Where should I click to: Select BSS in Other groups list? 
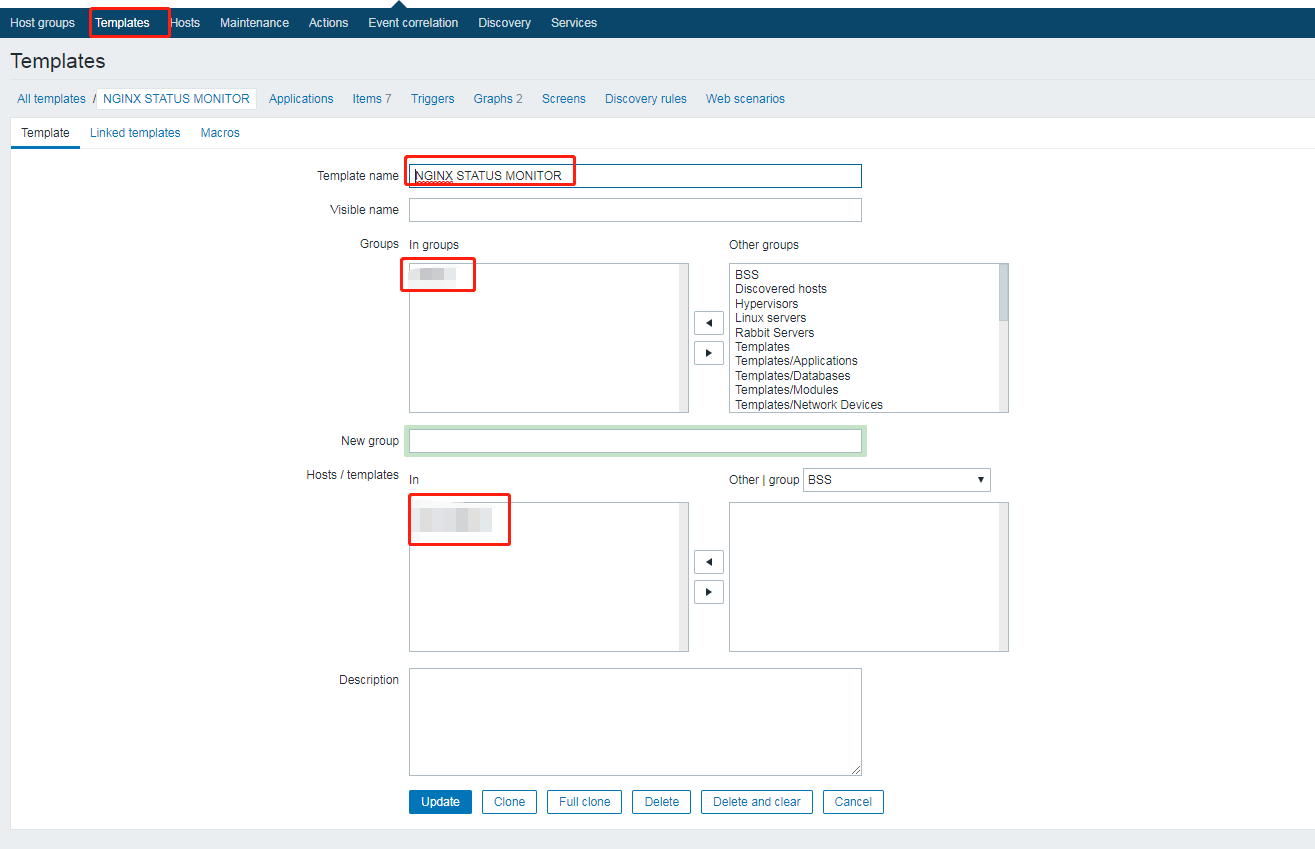pos(747,274)
